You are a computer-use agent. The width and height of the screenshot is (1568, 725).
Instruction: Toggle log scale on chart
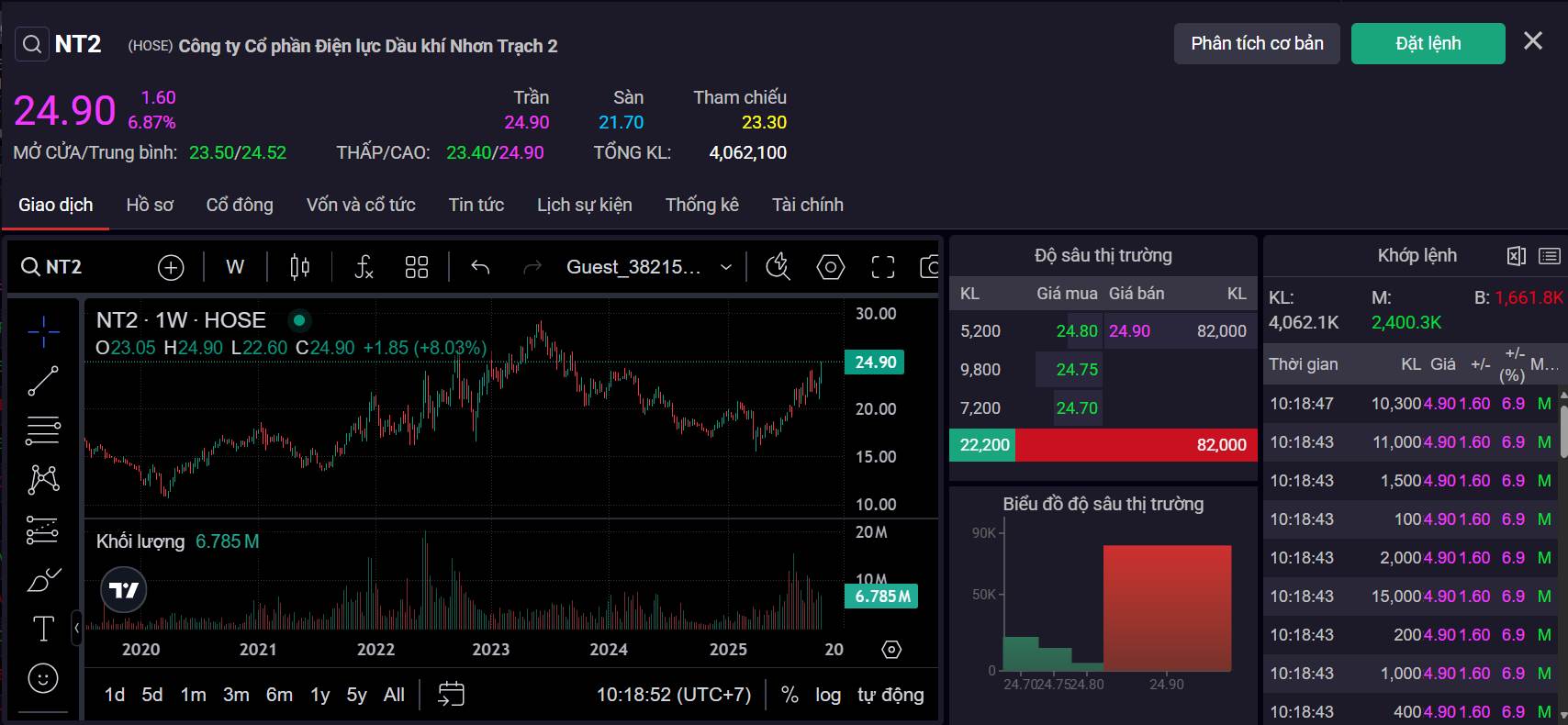click(828, 695)
